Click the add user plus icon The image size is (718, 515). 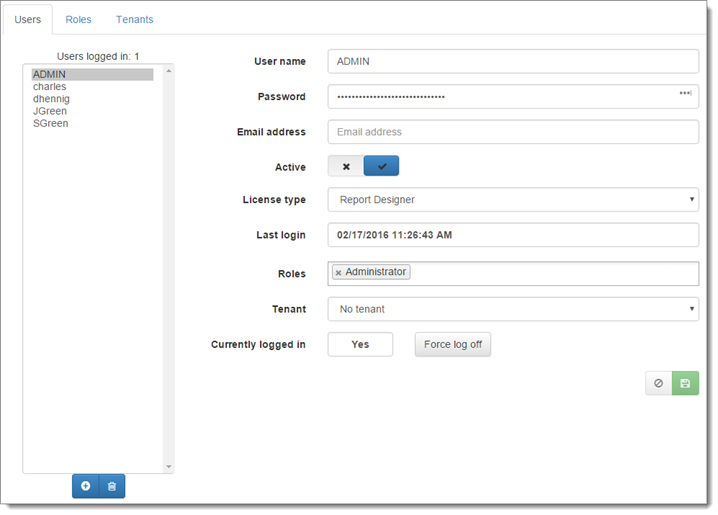click(x=85, y=486)
